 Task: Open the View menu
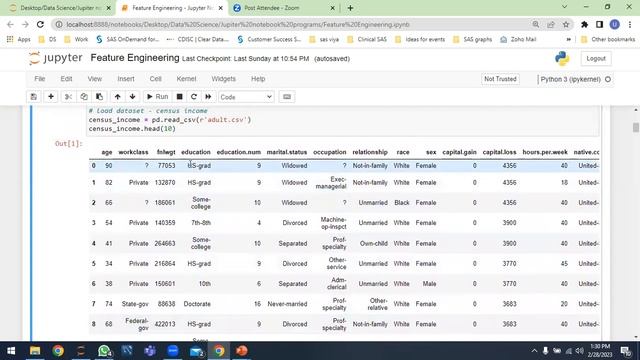click(x=95, y=79)
